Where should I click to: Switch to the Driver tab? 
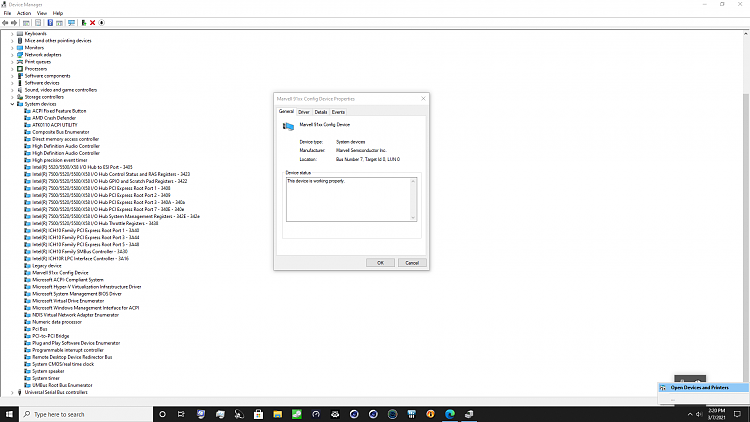304,112
